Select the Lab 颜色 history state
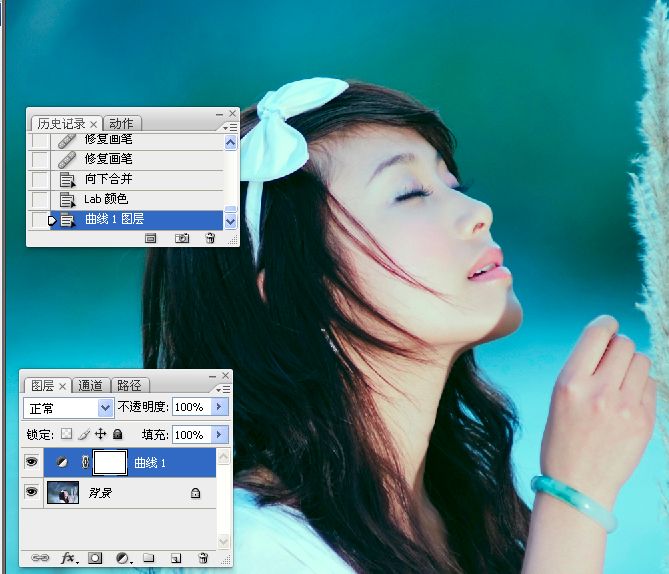The image size is (669, 574). pos(107,199)
